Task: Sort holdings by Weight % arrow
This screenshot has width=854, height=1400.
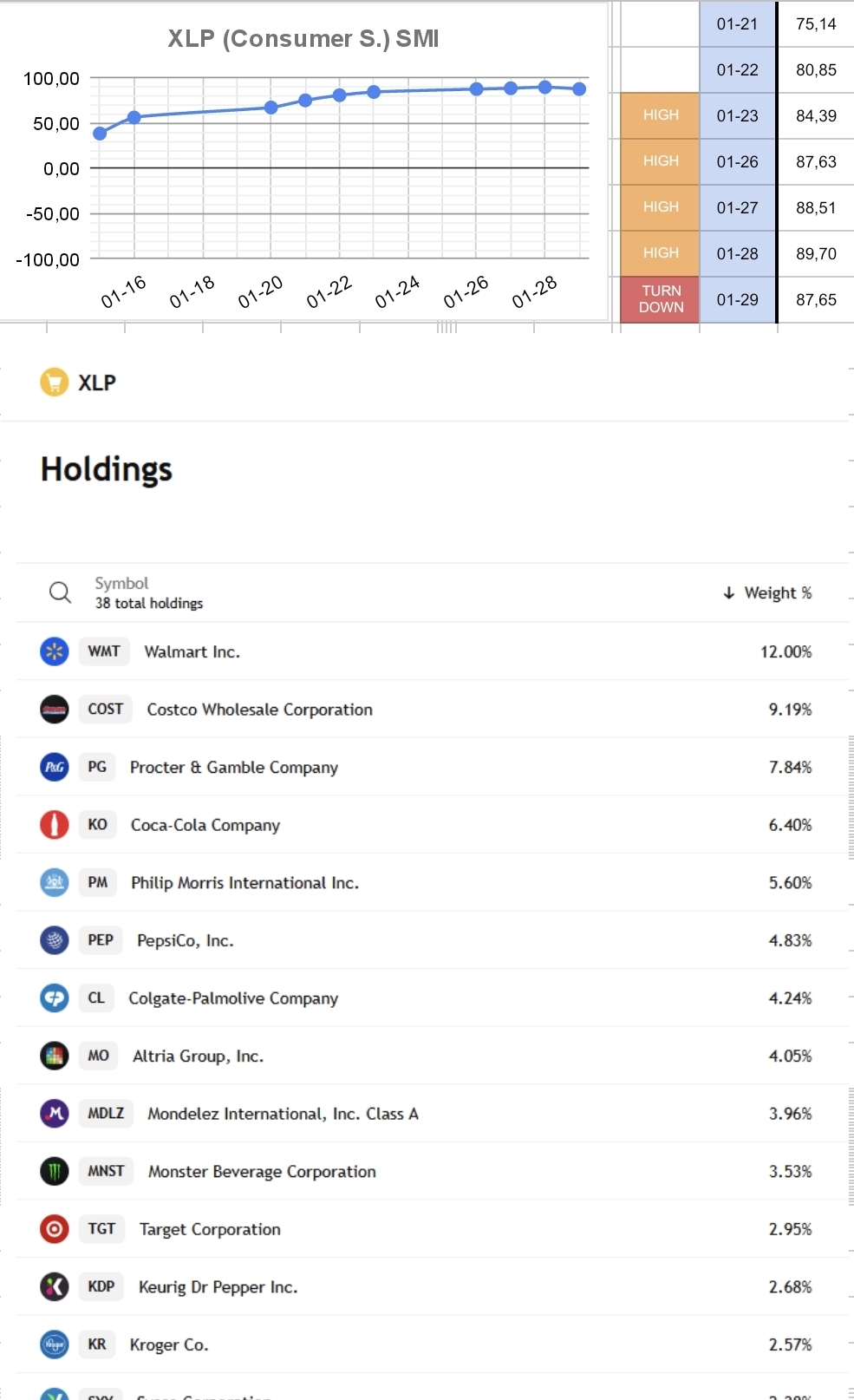Action: coord(728,592)
